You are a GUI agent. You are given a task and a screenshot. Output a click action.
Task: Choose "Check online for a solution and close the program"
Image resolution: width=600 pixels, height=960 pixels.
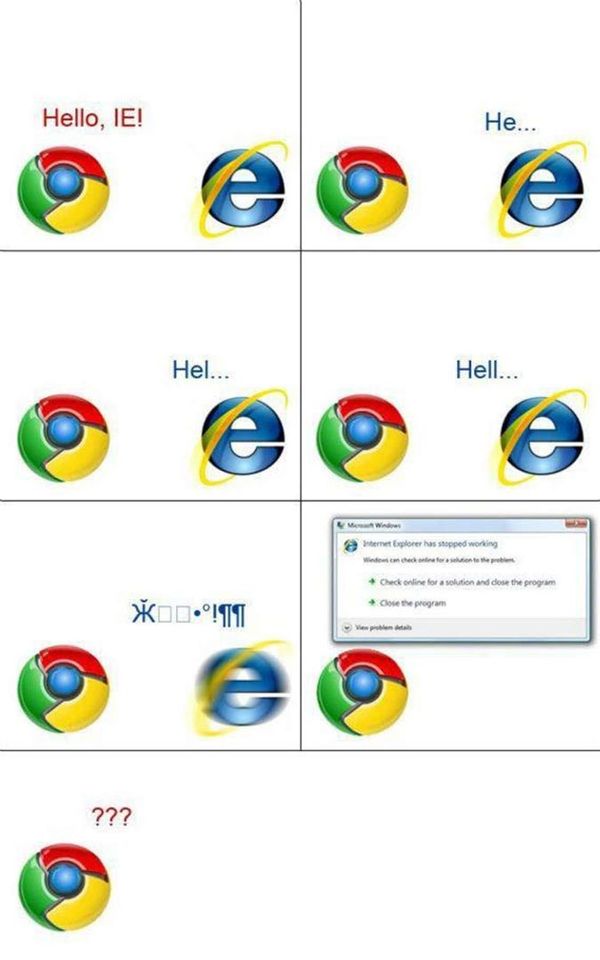(467, 582)
